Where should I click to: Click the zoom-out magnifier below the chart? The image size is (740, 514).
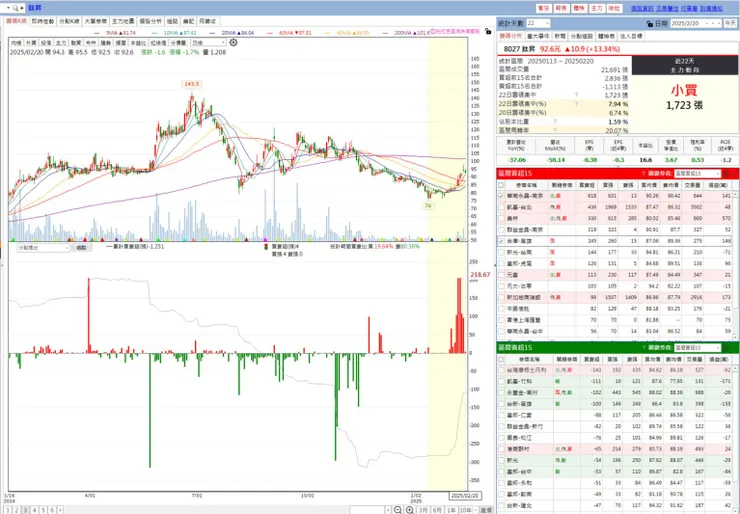click(x=398, y=510)
